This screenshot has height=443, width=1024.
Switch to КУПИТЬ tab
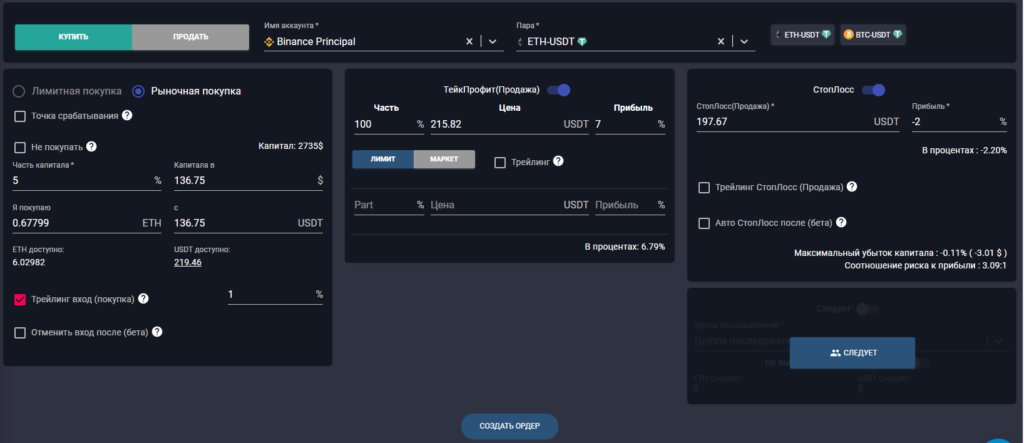click(73, 37)
